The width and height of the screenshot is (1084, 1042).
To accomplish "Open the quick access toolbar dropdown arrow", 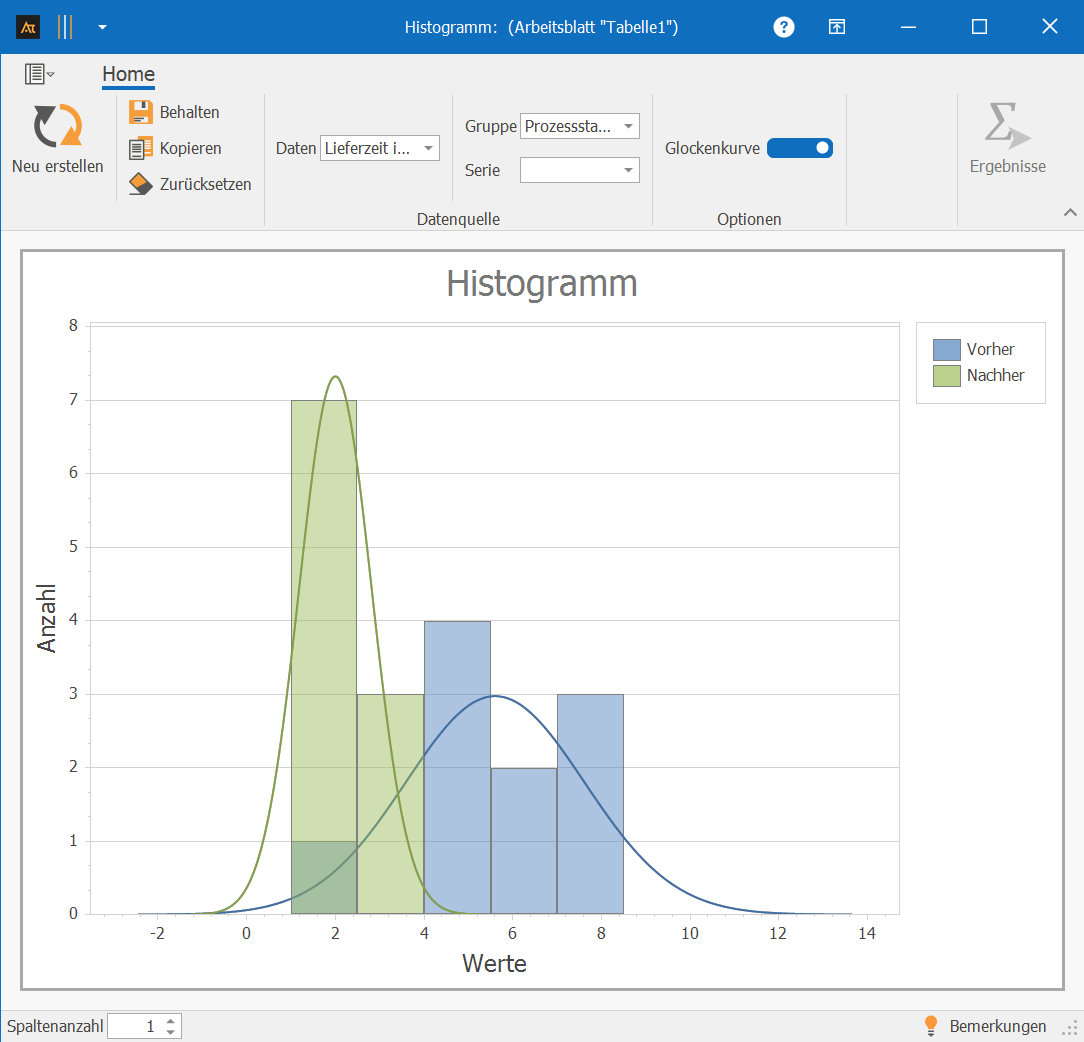I will point(102,27).
